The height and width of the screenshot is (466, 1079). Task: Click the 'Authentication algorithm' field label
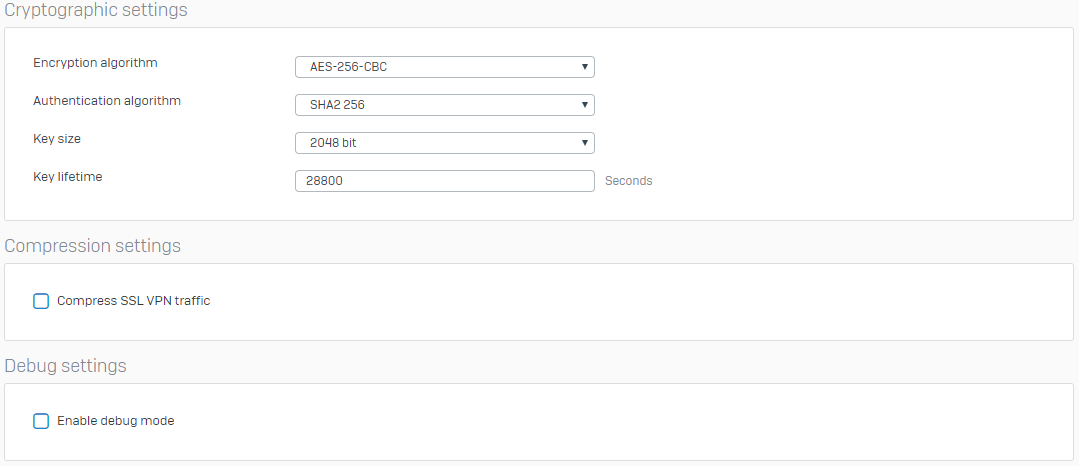point(107,101)
